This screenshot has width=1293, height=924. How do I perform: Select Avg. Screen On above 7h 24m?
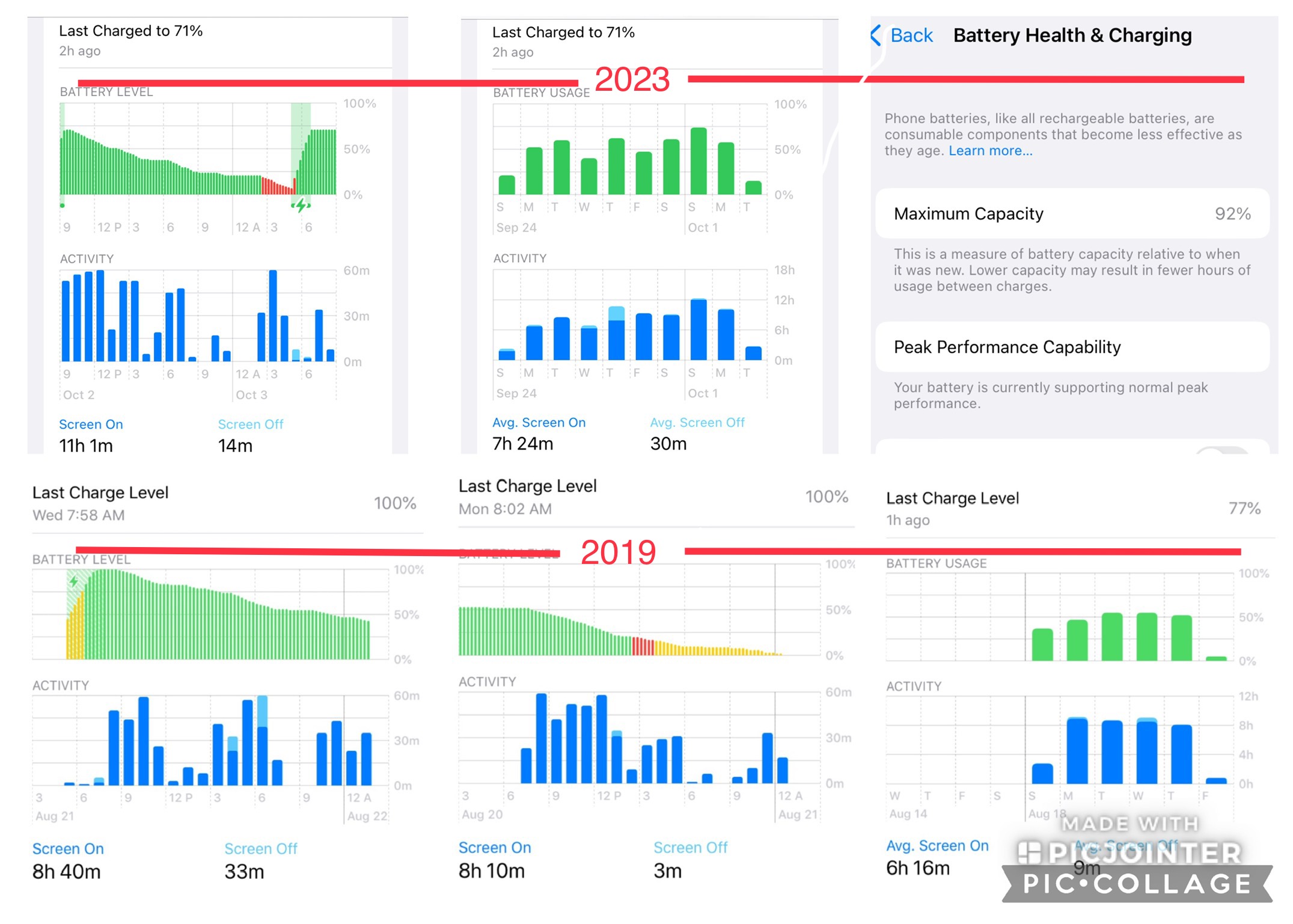[539, 423]
